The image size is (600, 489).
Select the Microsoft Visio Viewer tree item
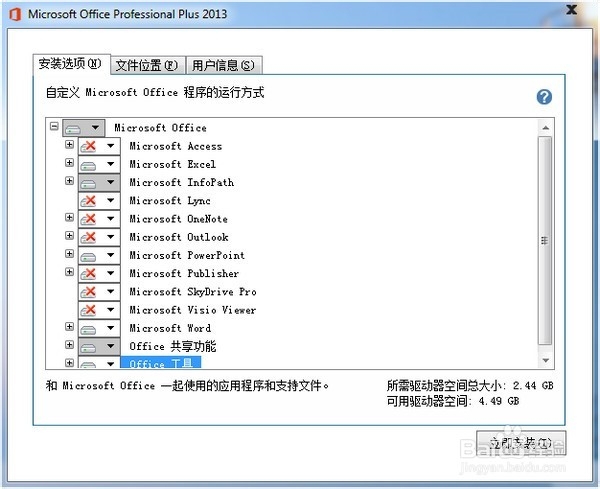193,310
